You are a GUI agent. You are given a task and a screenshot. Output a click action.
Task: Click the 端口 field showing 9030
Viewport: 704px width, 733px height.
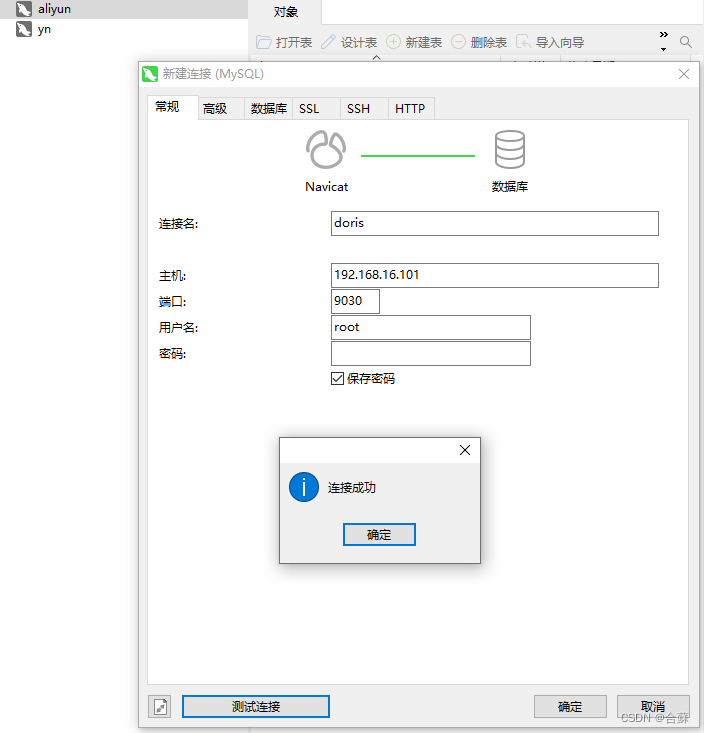355,302
